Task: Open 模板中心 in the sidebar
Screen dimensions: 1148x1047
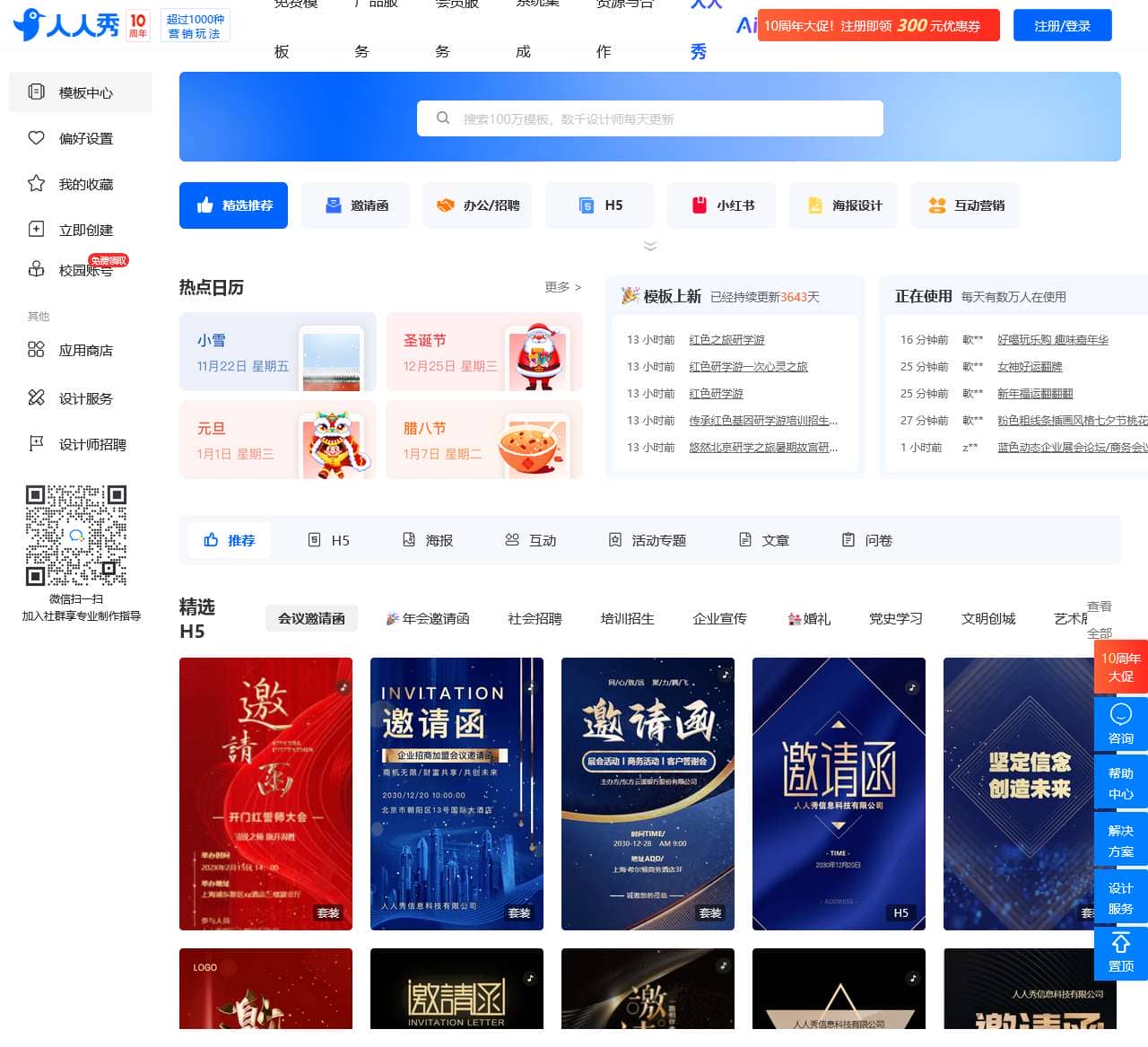Action: point(81,92)
